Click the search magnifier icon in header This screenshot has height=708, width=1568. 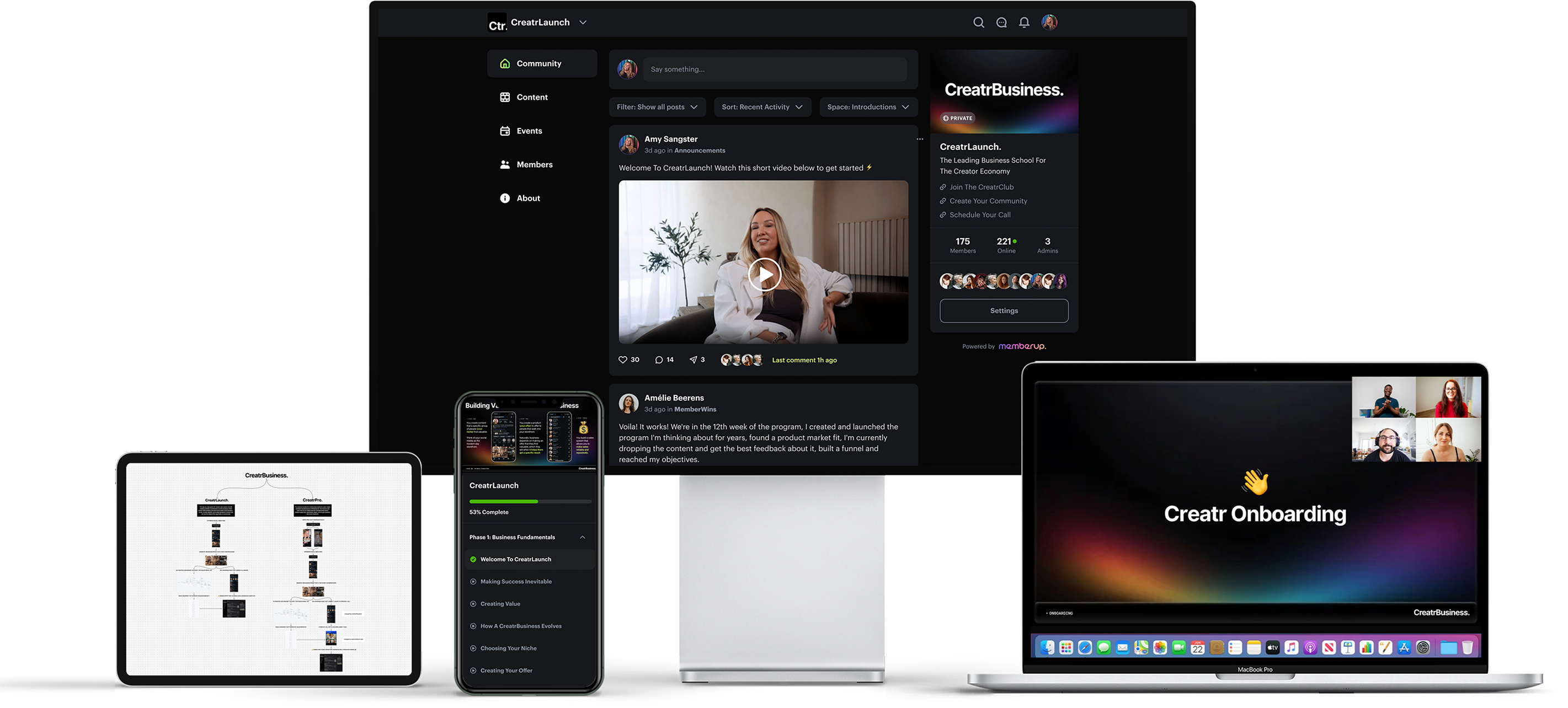pyautogui.click(x=978, y=23)
